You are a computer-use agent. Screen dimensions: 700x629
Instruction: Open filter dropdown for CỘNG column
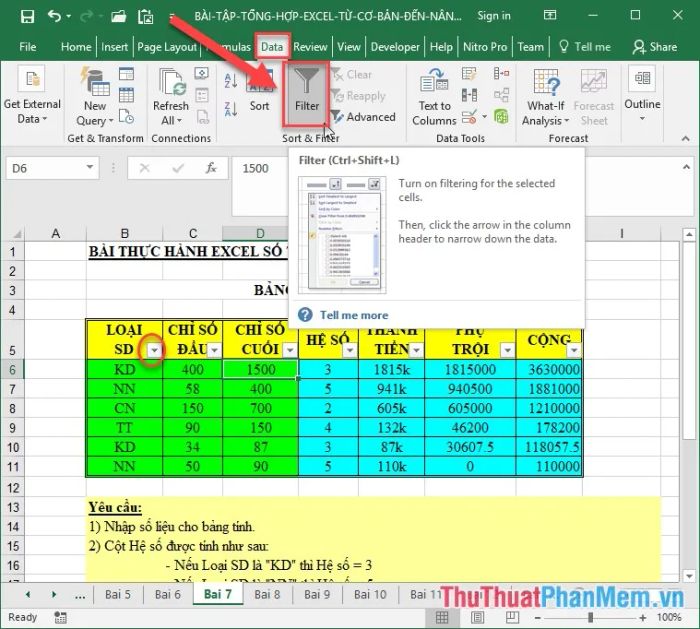(x=574, y=350)
